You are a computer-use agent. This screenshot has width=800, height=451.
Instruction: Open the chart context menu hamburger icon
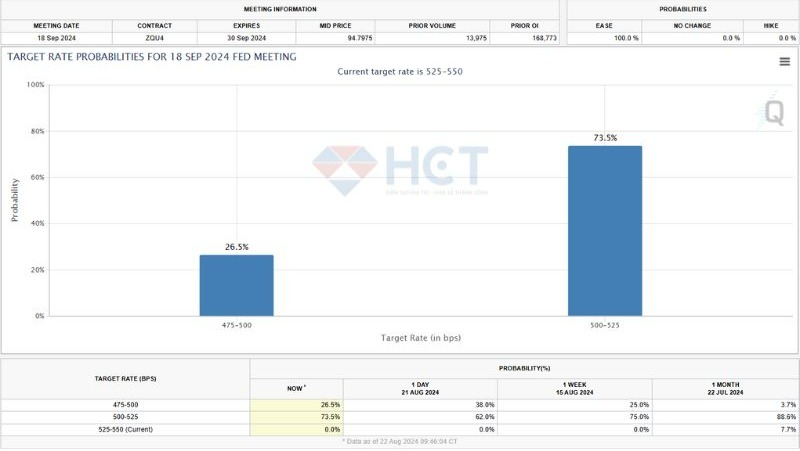click(784, 62)
